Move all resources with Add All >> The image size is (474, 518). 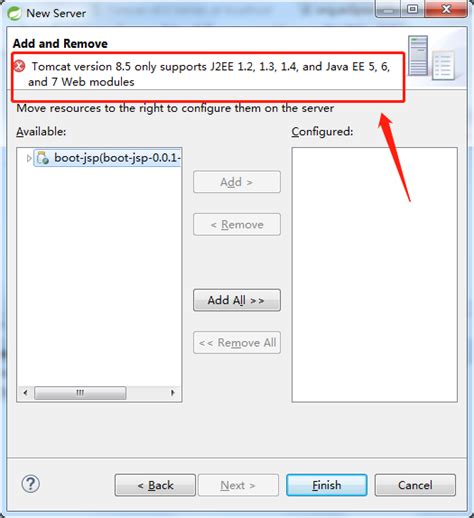237,300
